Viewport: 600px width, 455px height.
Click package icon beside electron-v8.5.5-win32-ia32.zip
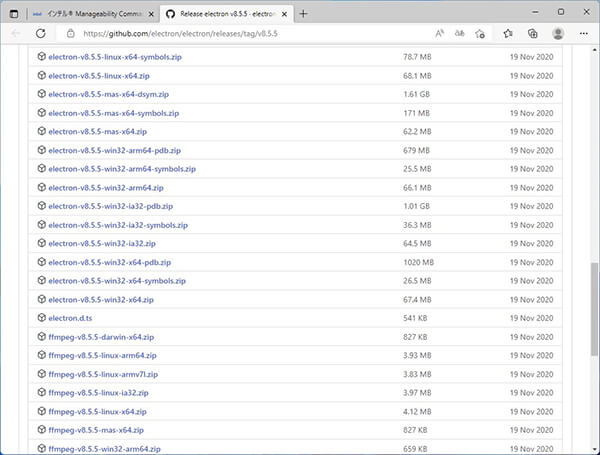click(x=42, y=243)
